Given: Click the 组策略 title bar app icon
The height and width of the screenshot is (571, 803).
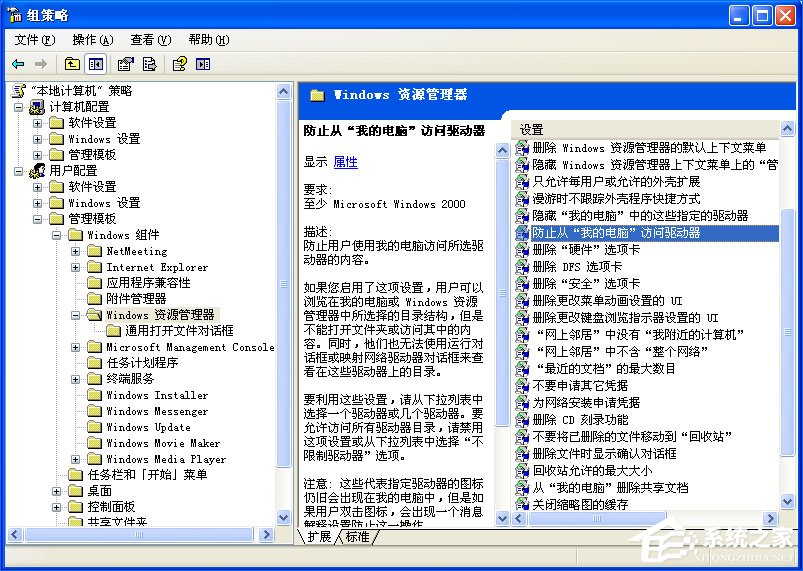Looking at the screenshot, I should (15, 15).
